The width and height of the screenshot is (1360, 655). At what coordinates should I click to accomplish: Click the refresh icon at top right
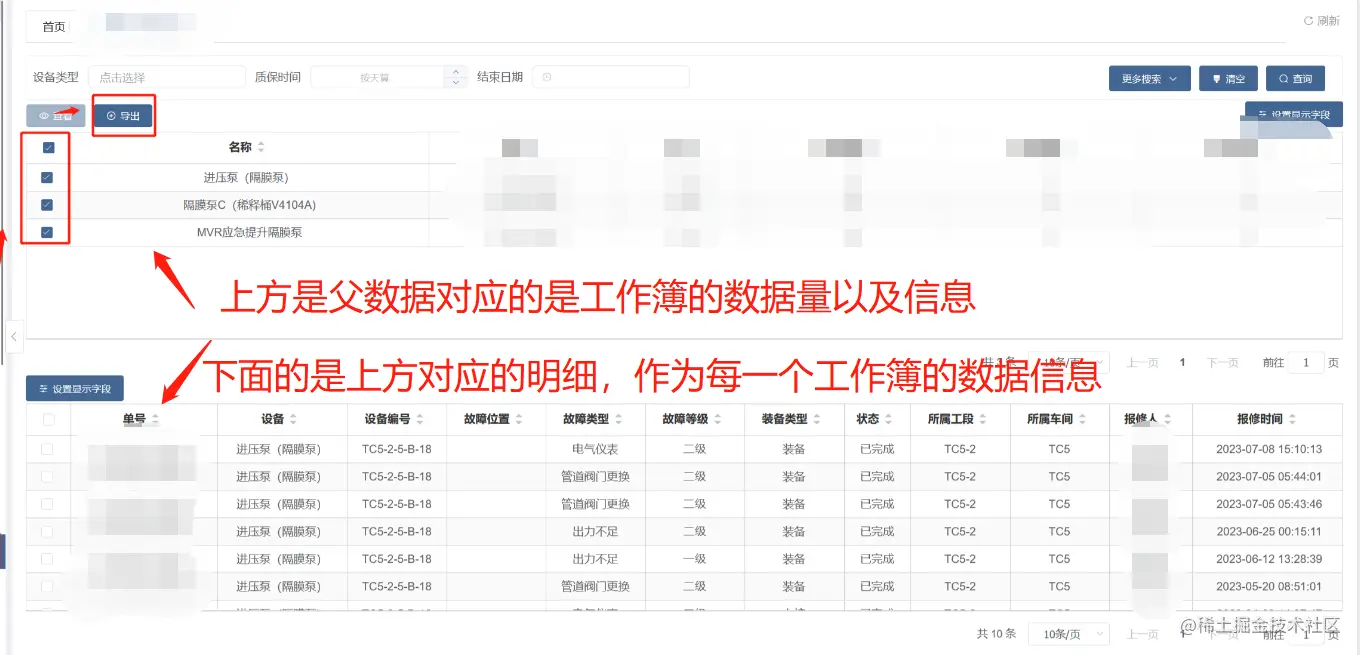1309,19
